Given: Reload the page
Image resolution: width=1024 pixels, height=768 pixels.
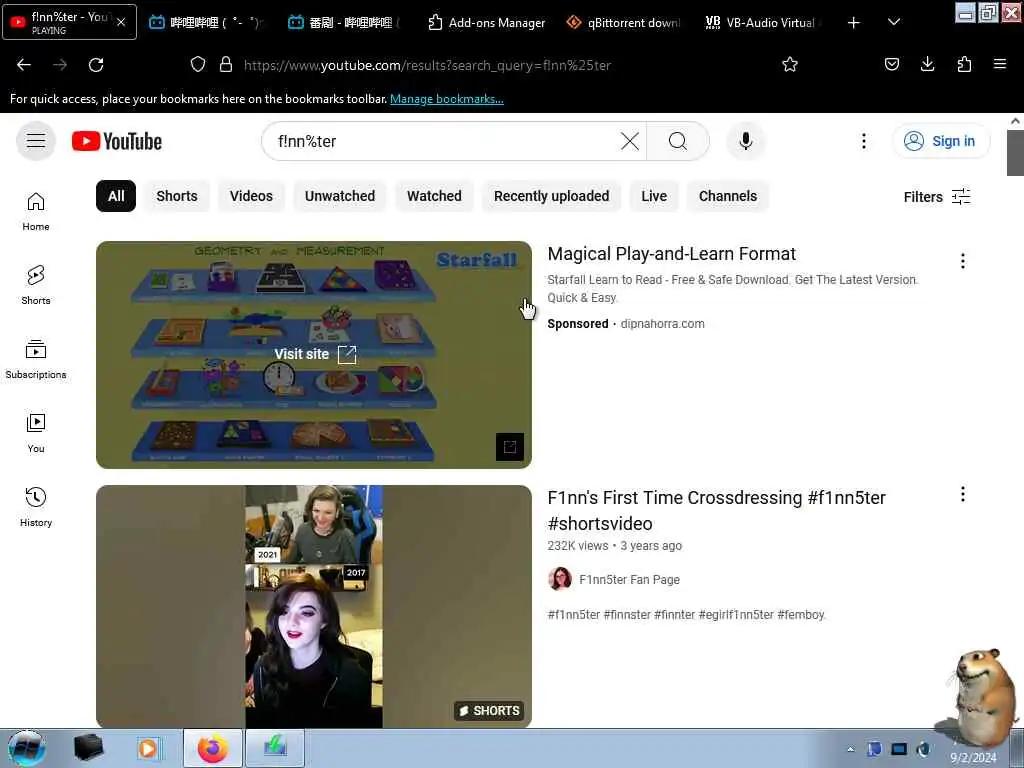Looking at the screenshot, I should click(96, 65).
